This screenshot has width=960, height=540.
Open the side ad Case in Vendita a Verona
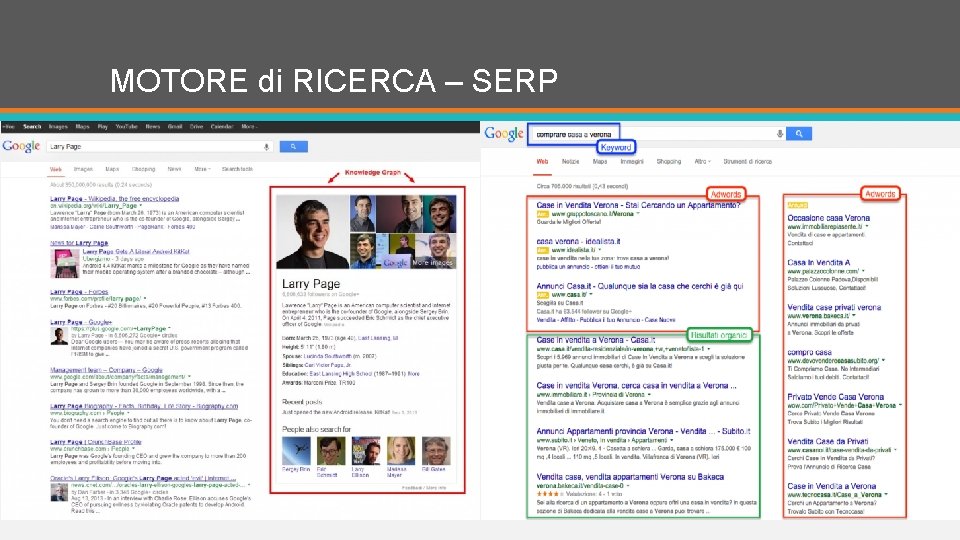tap(831, 486)
